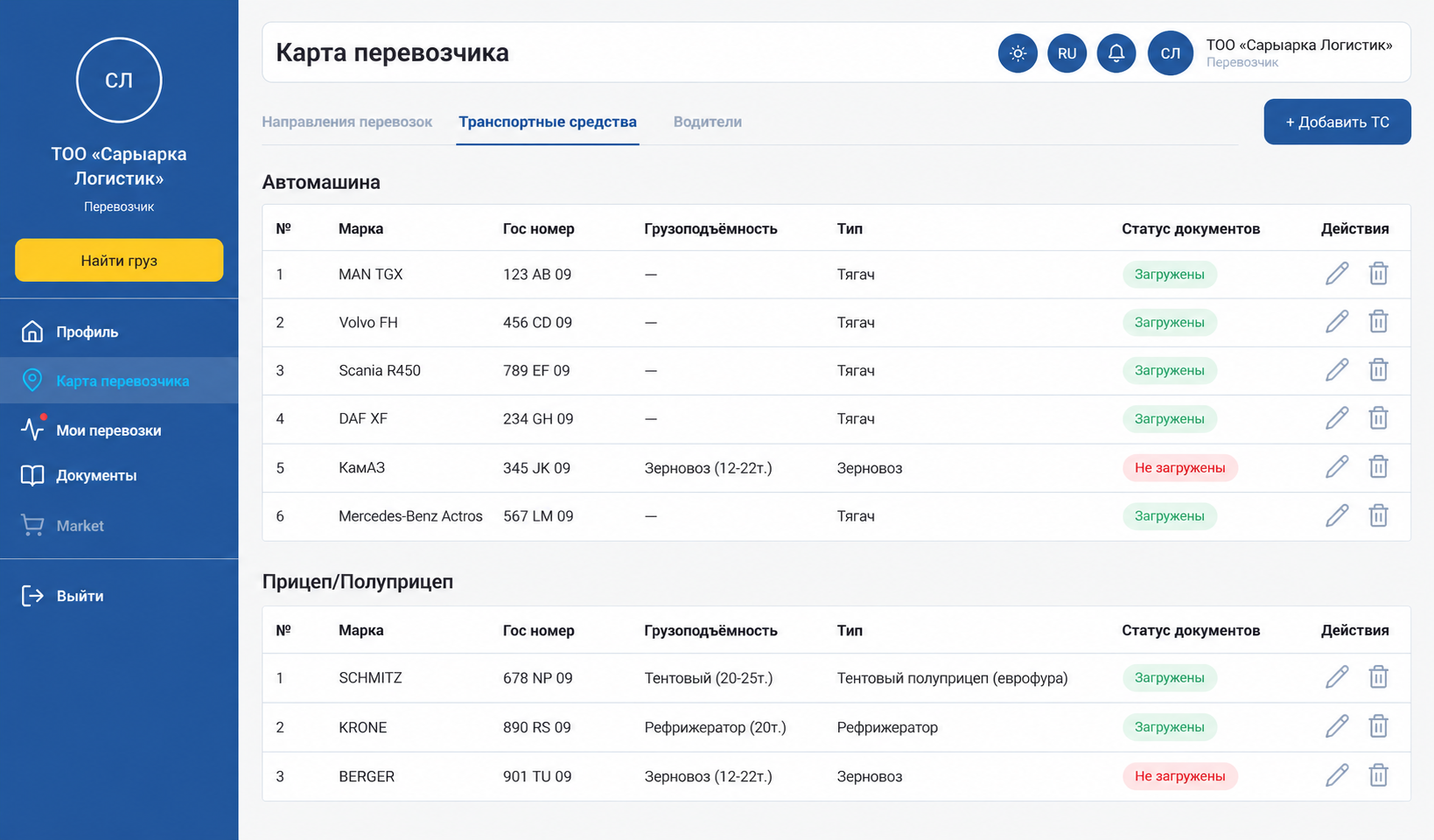Image resolution: width=1434 pixels, height=840 pixels.
Task: Toggle the light theme sun icon
Action: click(x=1018, y=53)
